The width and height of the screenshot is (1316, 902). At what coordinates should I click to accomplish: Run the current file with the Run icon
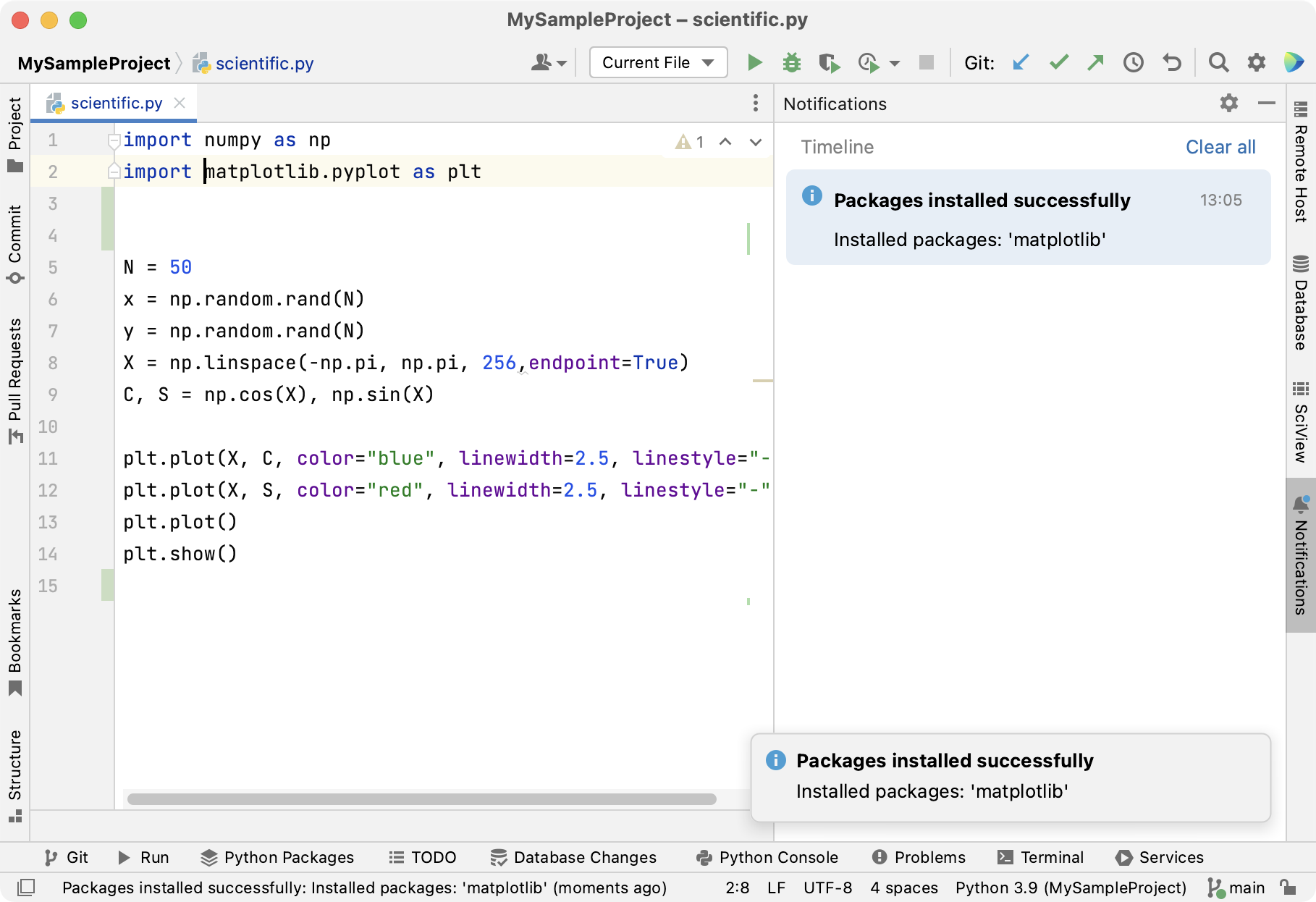754,62
